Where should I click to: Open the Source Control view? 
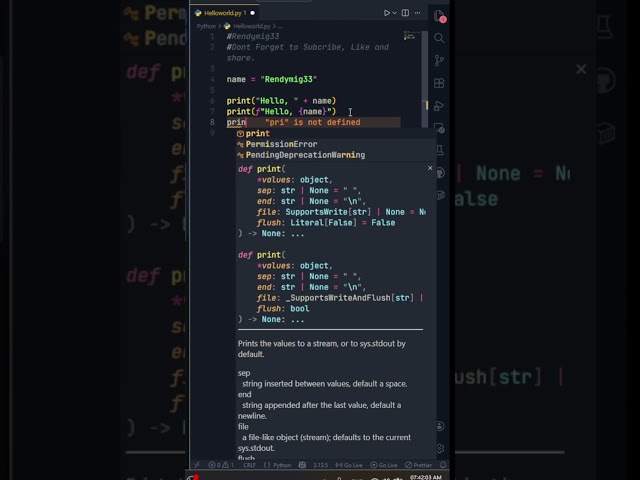coord(439,61)
